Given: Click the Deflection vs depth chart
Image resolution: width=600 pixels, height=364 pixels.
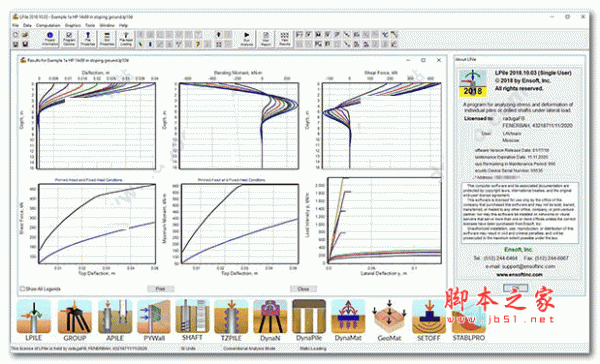Looking at the screenshot, I should coord(96,126).
